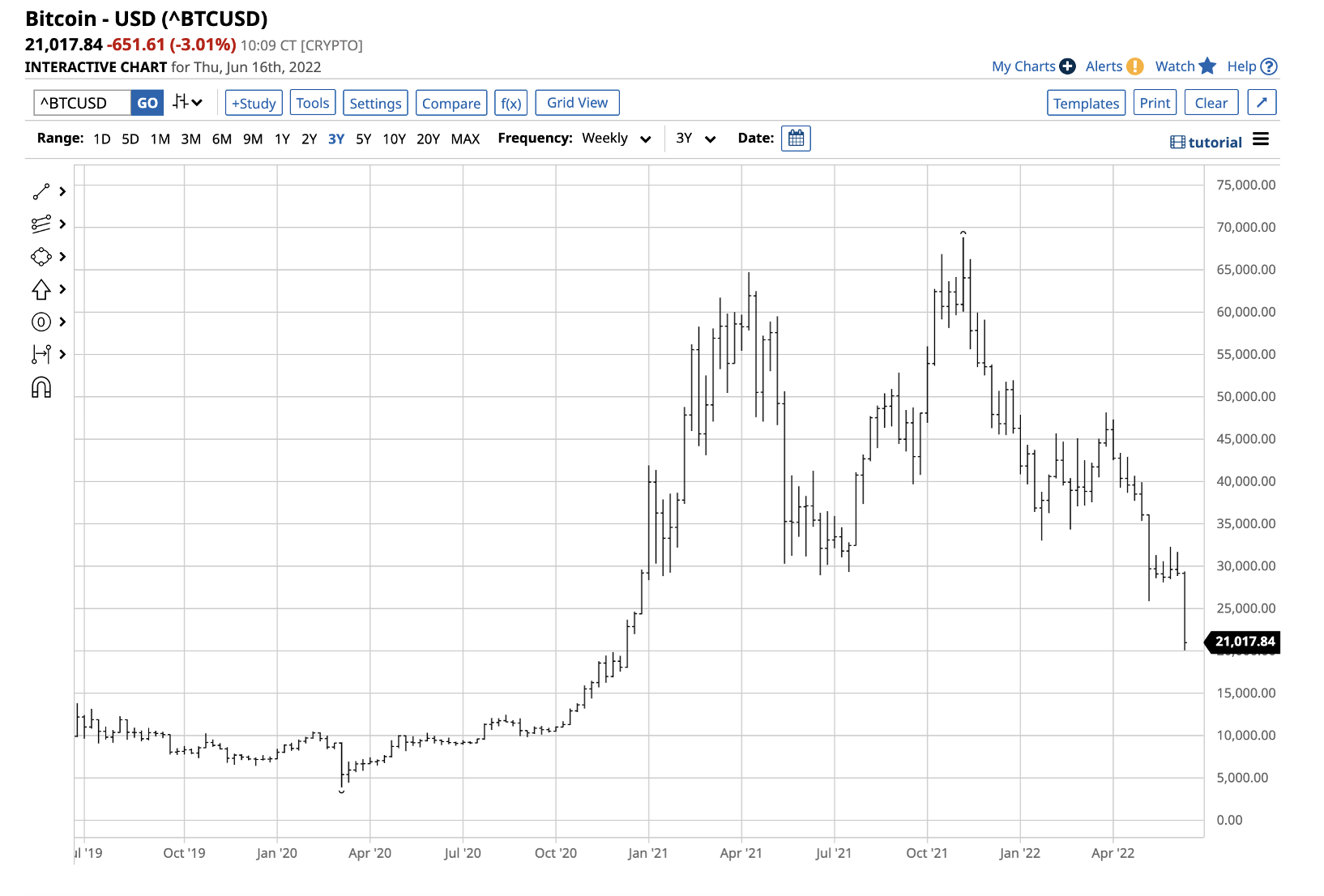Open the Templates menu
This screenshot has width=1324, height=896.
click(x=1086, y=103)
